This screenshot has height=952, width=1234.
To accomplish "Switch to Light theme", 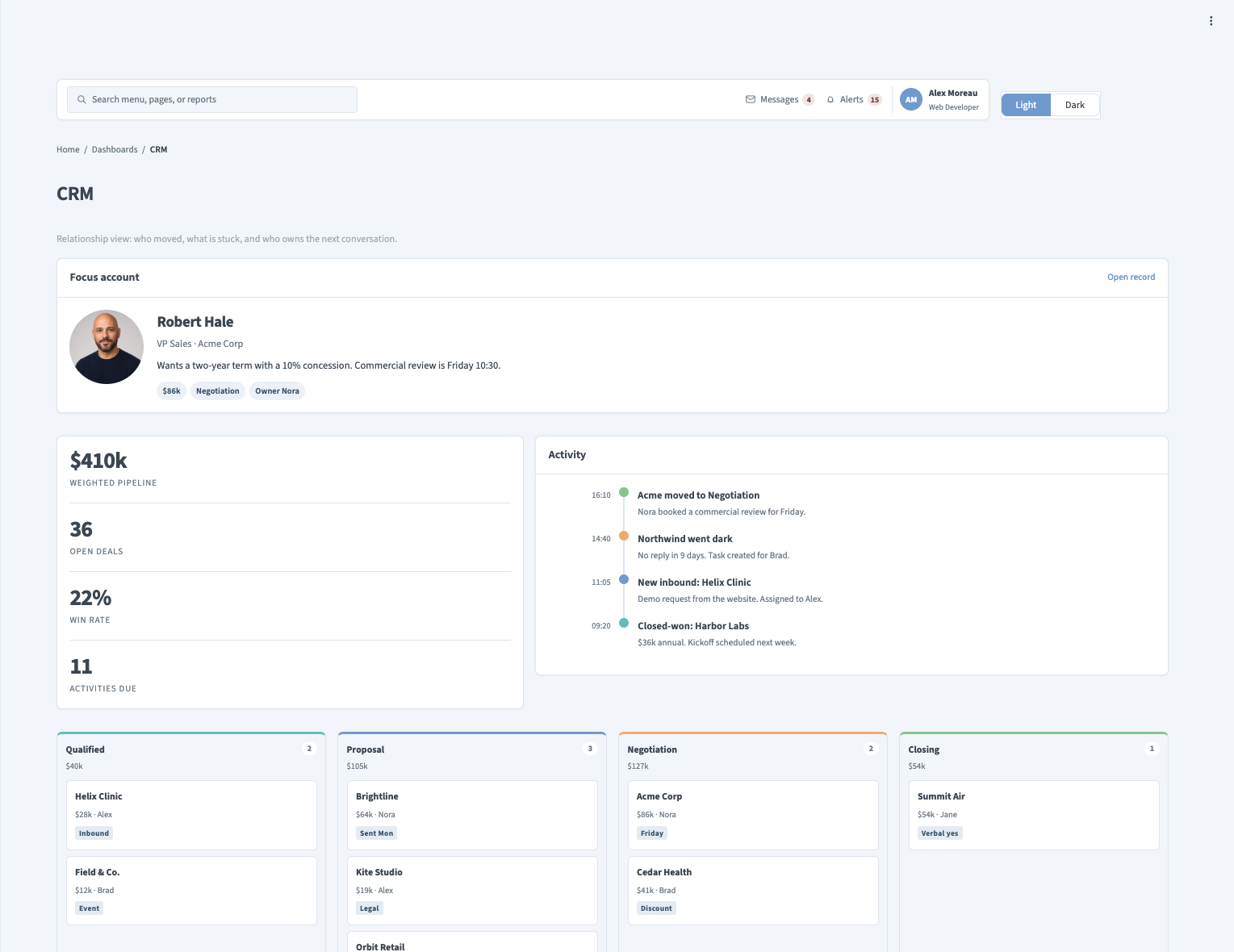I will [x=1026, y=105].
